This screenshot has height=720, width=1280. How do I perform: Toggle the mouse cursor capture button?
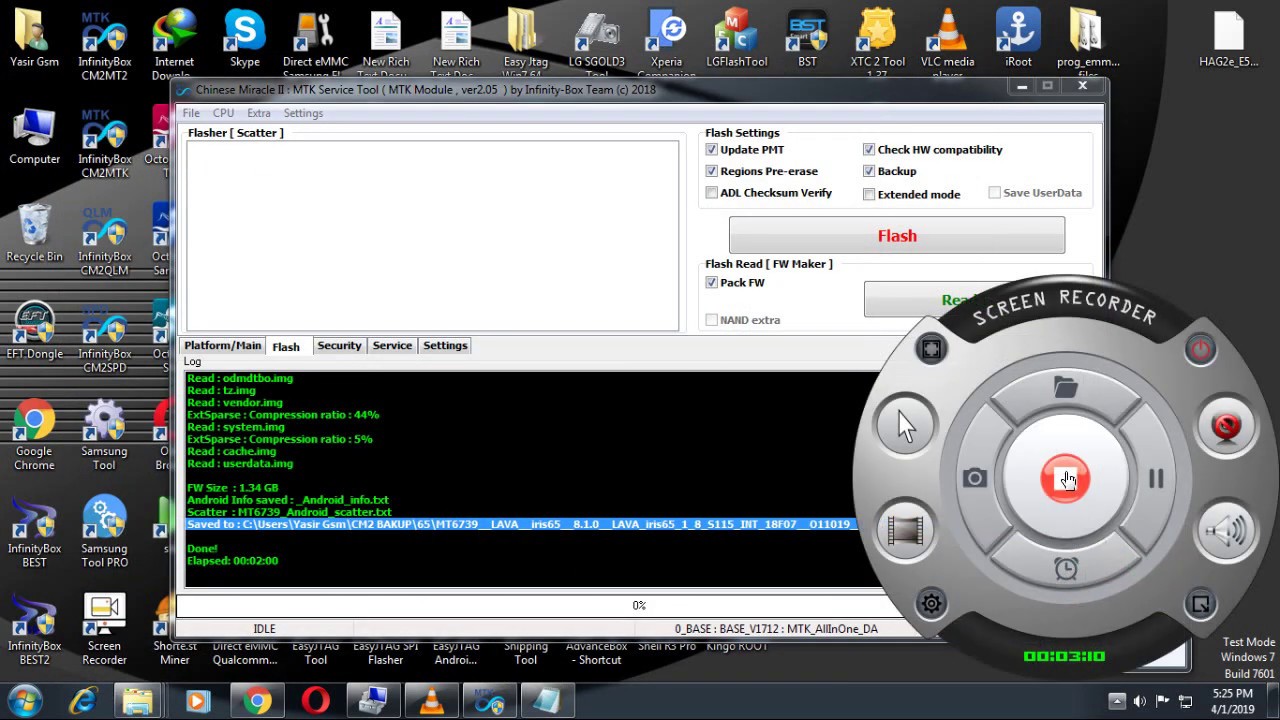(x=905, y=427)
